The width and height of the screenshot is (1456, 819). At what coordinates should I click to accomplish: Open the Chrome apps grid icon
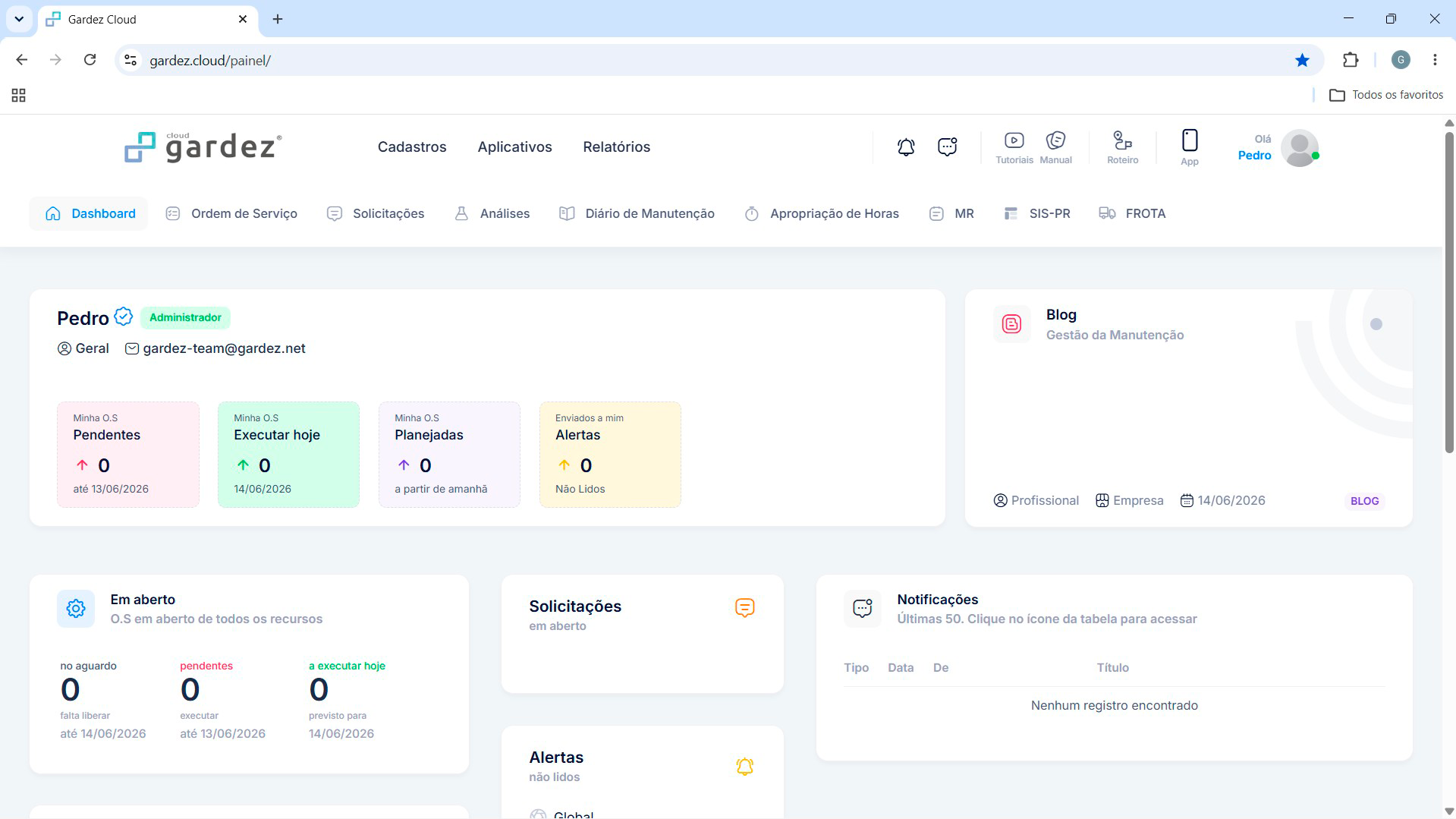tap(19, 95)
